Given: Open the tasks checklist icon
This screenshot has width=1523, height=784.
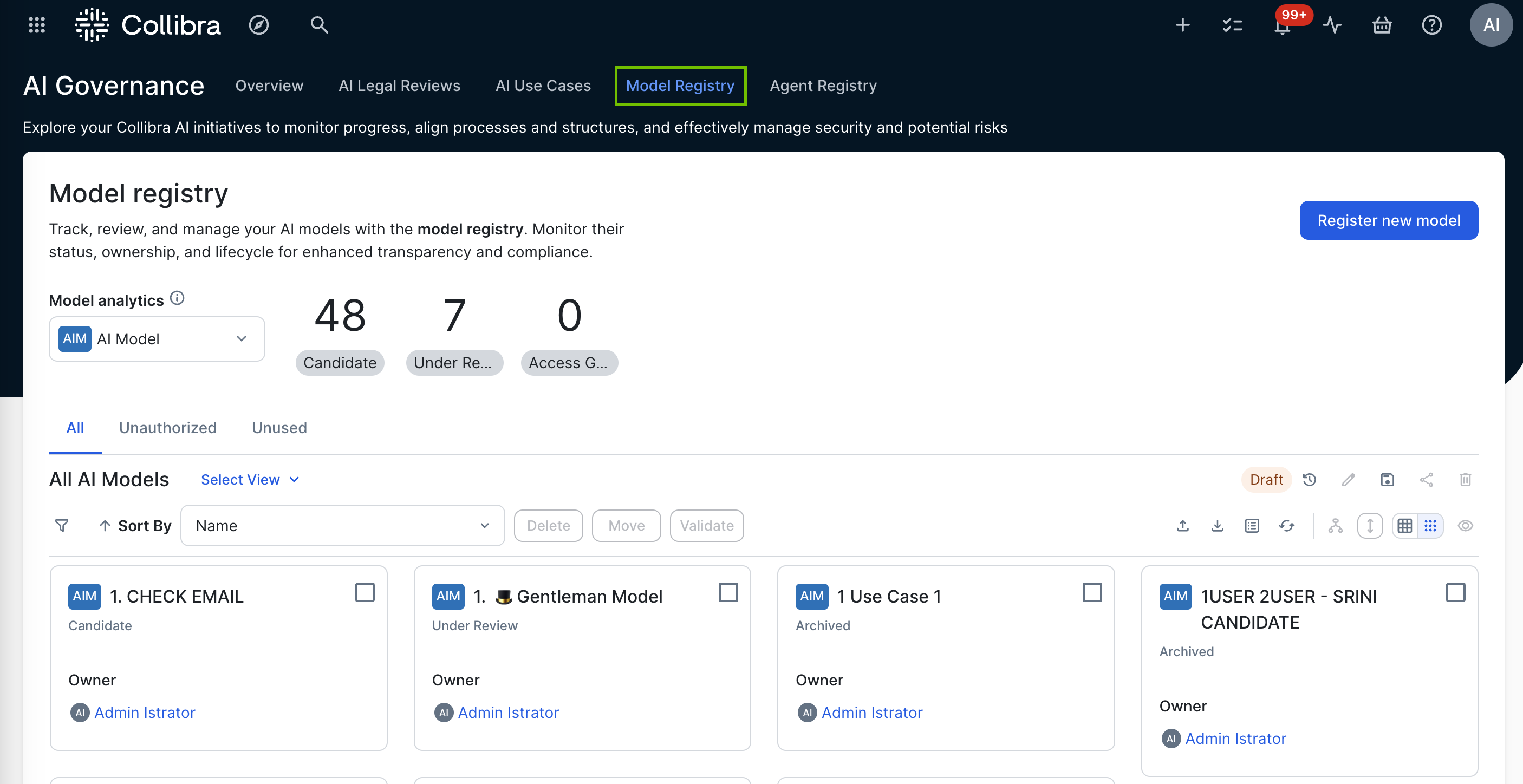Looking at the screenshot, I should point(1232,25).
